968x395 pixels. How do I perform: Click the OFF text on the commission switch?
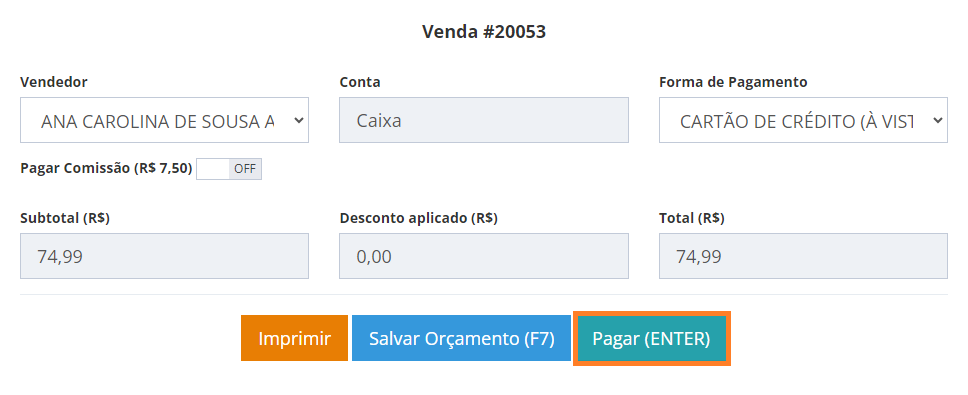245,168
